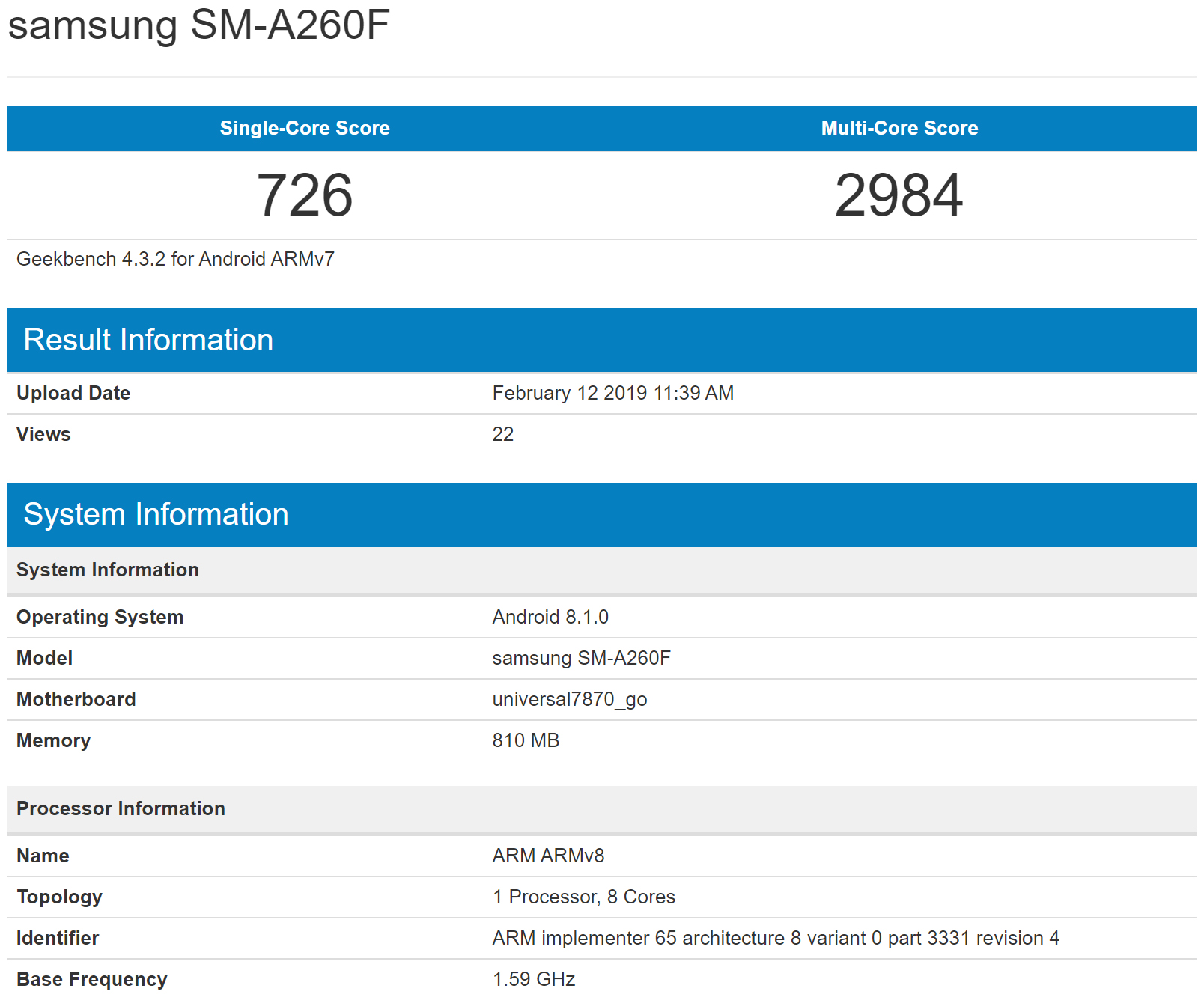The image size is (1204, 1003).
Task: Click the Android 8.1.0 operating system value
Action: point(550,617)
